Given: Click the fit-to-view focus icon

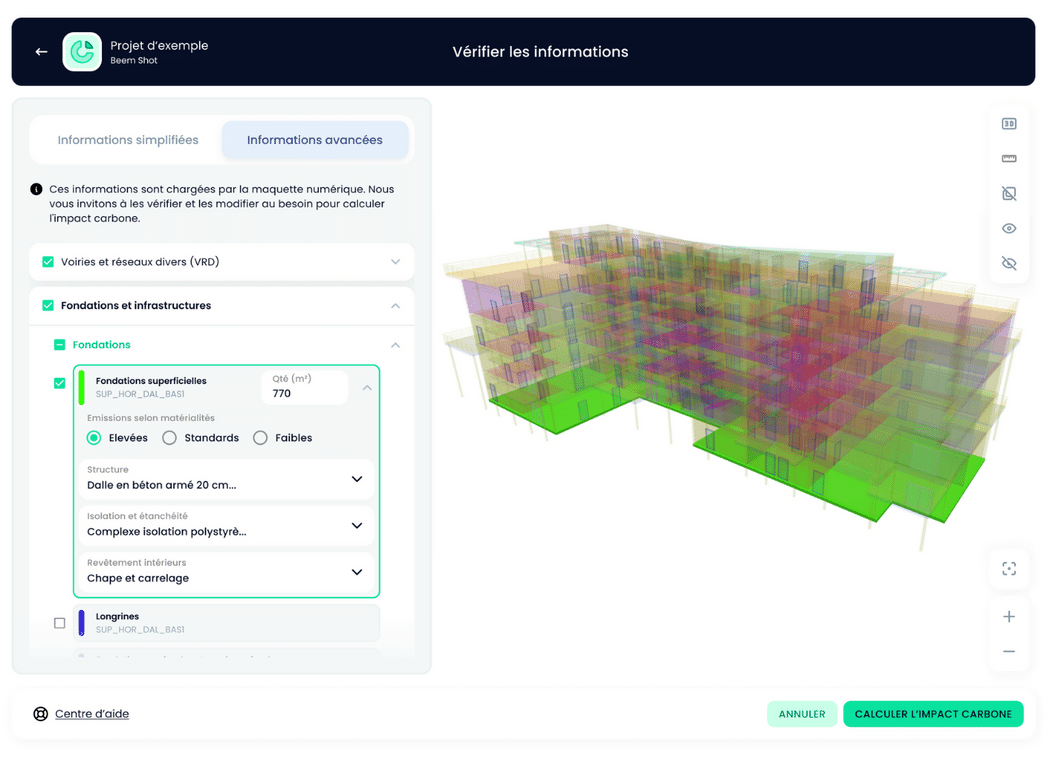Looking at the screenshot, I should tap(1008, 569).
